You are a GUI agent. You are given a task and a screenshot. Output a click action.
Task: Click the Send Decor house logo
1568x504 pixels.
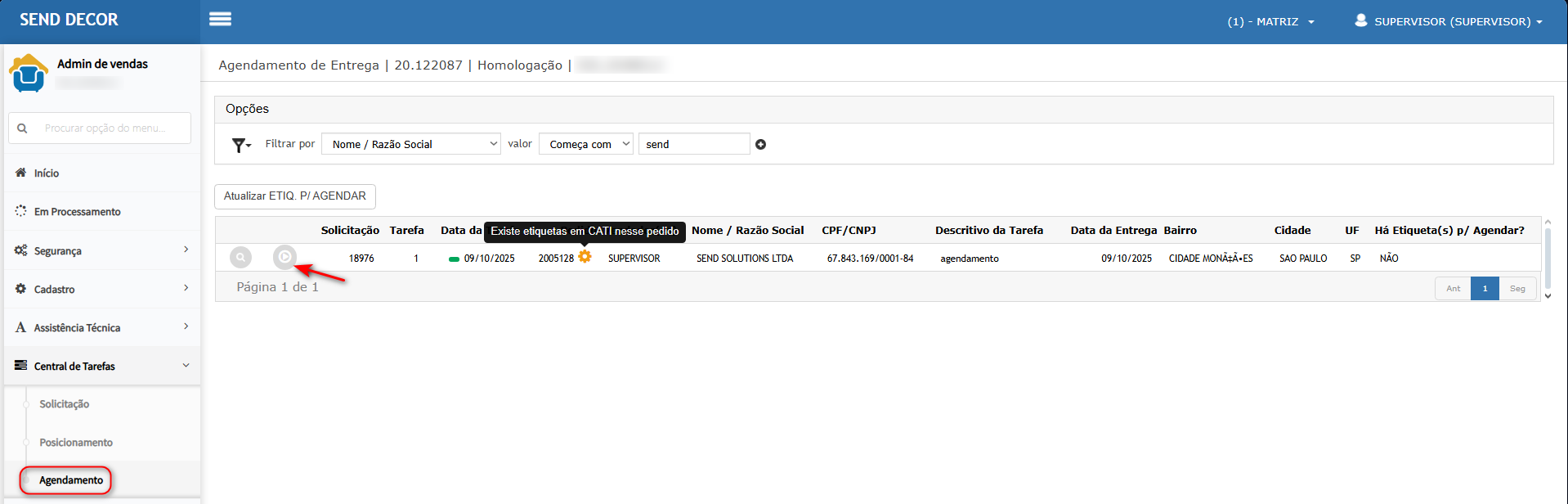coord(29,74)
